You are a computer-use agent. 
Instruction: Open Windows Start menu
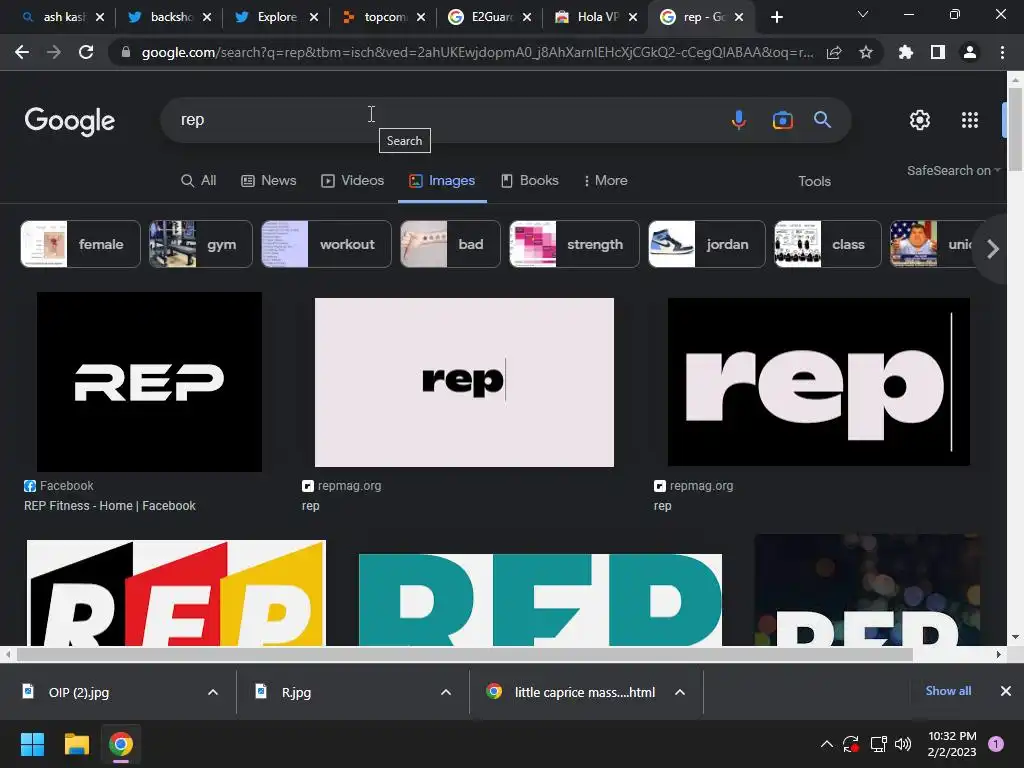click(x=32, y=744)
